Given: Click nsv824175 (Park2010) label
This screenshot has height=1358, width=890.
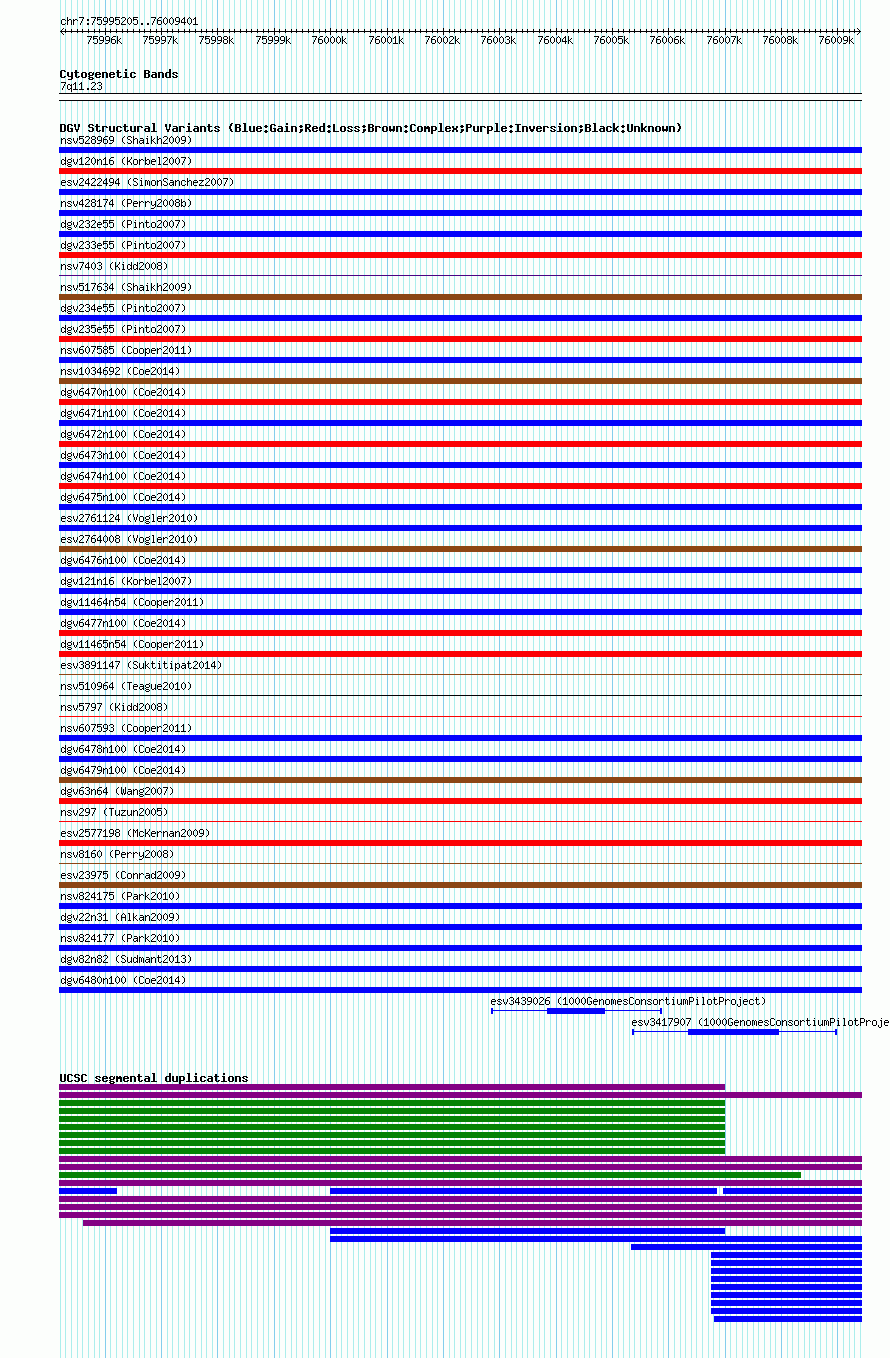Looking at the screenshot, I should tap(120, 896).
